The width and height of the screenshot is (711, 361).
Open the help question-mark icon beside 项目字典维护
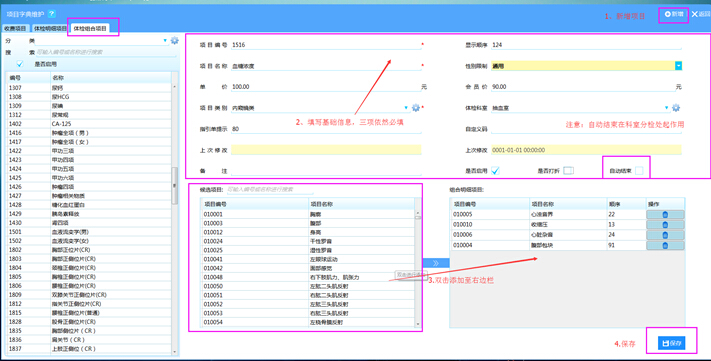pyautogui.click(x=51, y=14)
